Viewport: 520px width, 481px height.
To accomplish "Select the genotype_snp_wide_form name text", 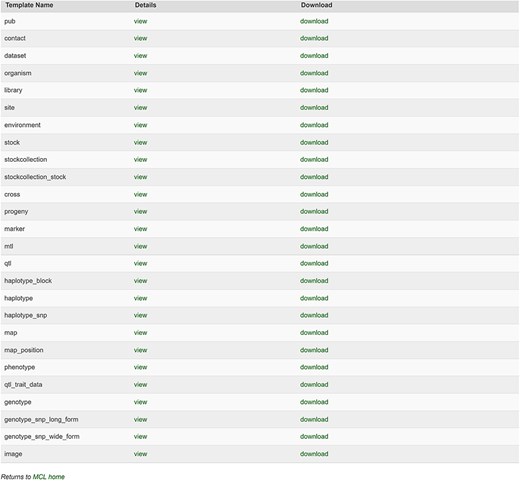I will (x=42, y=437).
